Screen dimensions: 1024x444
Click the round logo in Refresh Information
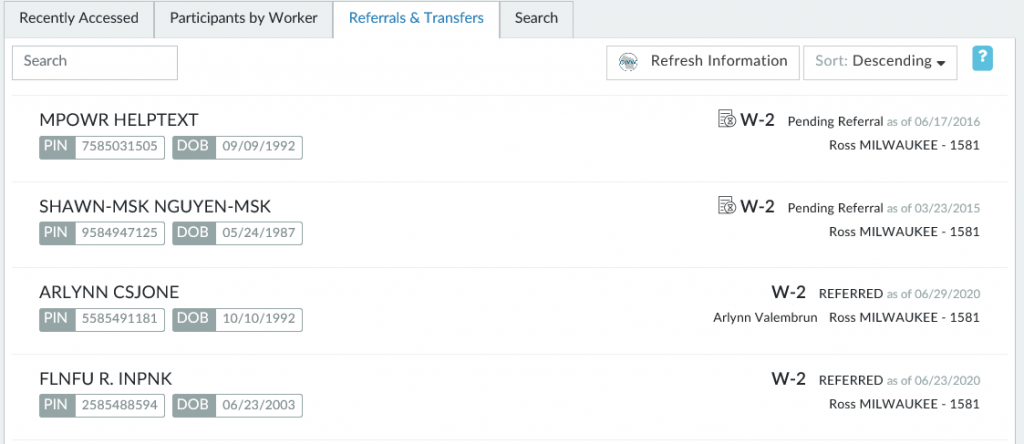pyautogui.click(x=629, y=62)
